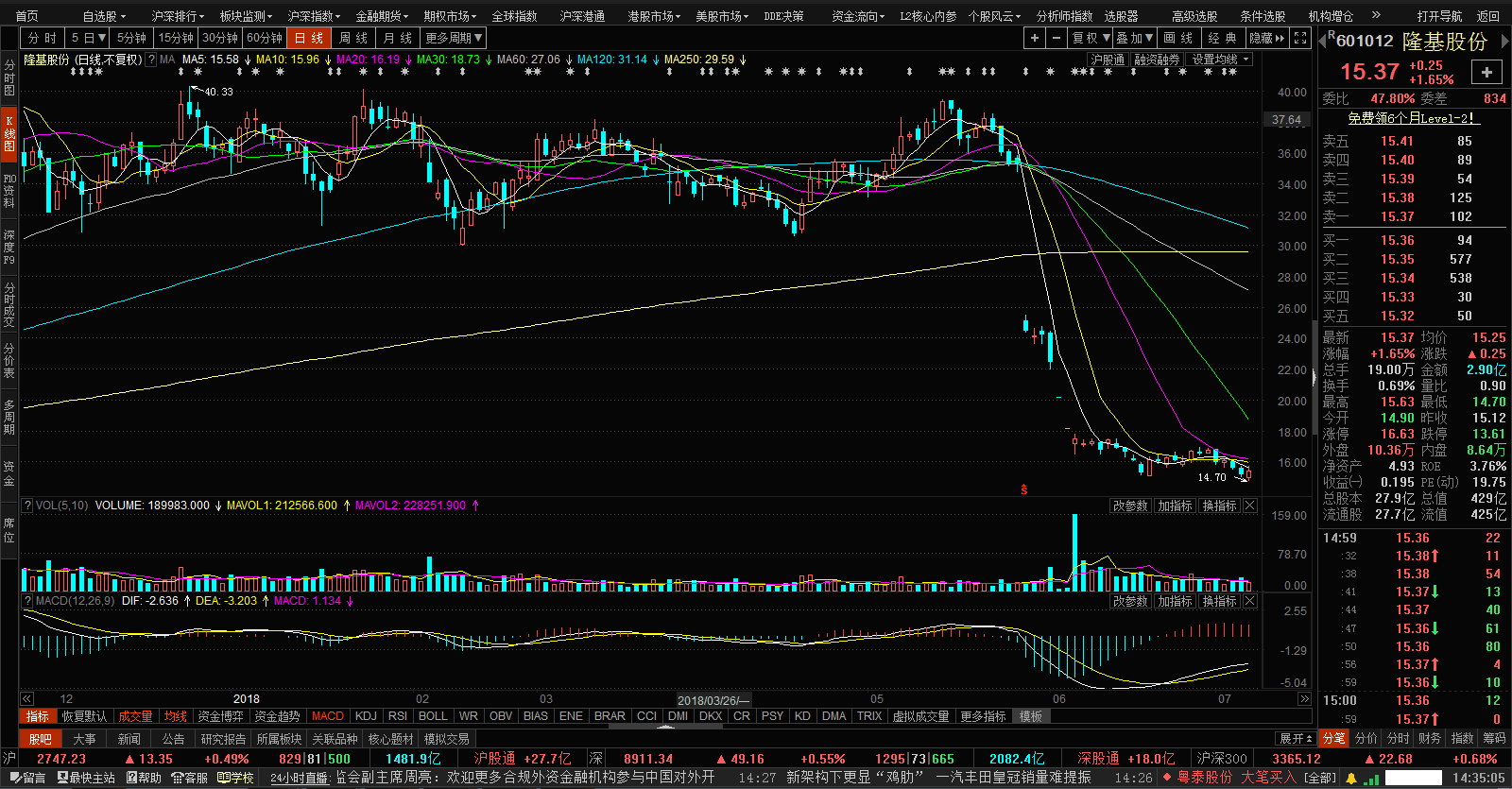Switch to 5分钟 chart period
1512x789 pixels.
click(x=131, y=38)
